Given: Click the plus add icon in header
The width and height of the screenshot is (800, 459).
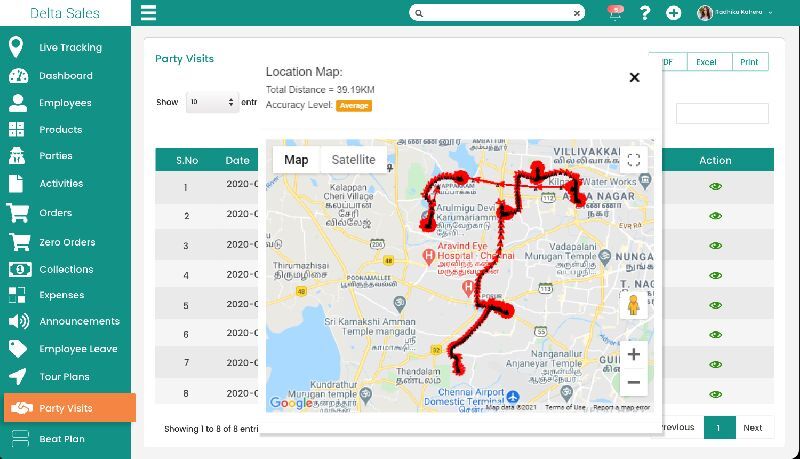Looking at the screenshot, I should (x=674, y=13).
